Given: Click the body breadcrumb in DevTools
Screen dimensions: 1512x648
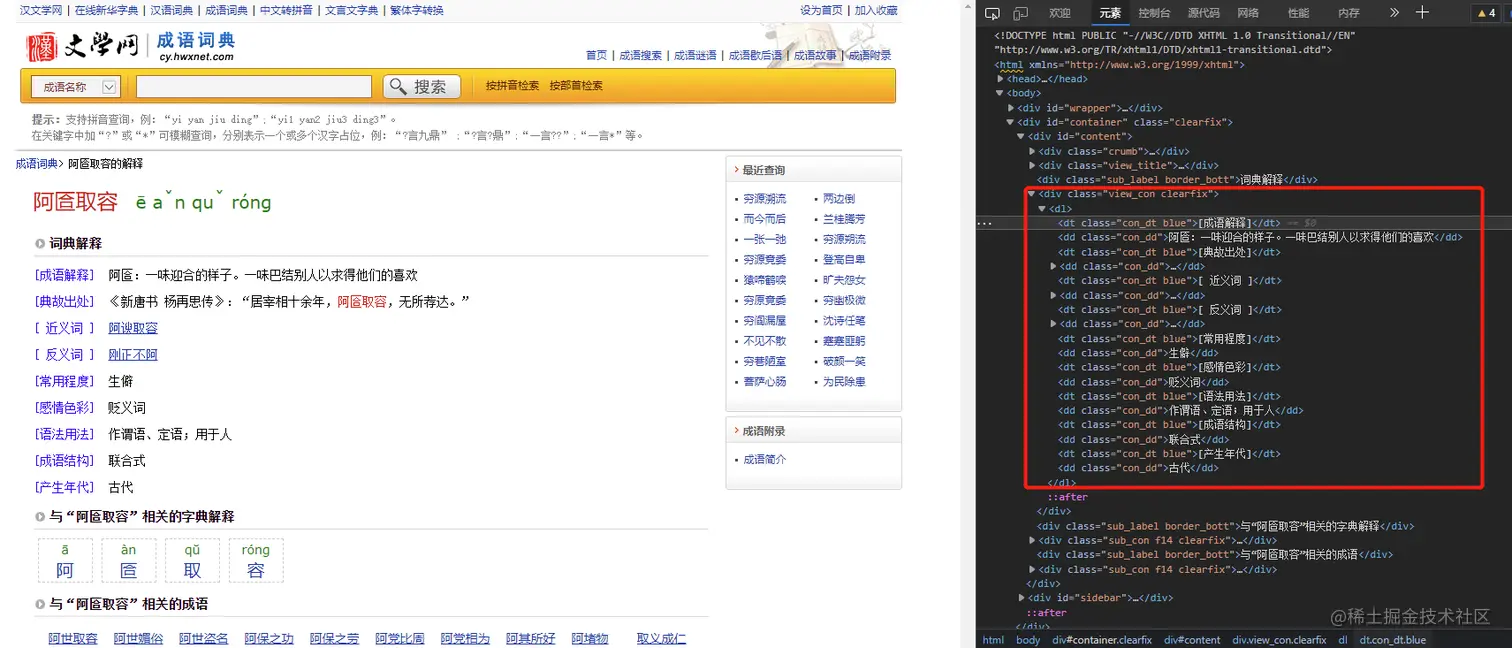Looking at the screenshot, I should pos(1028,640).
